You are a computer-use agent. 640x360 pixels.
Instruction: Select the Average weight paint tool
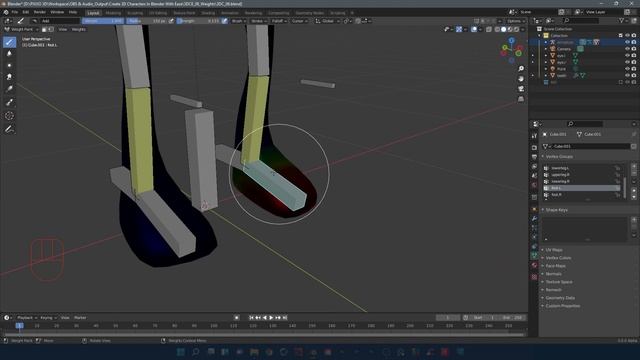(9, 65)
